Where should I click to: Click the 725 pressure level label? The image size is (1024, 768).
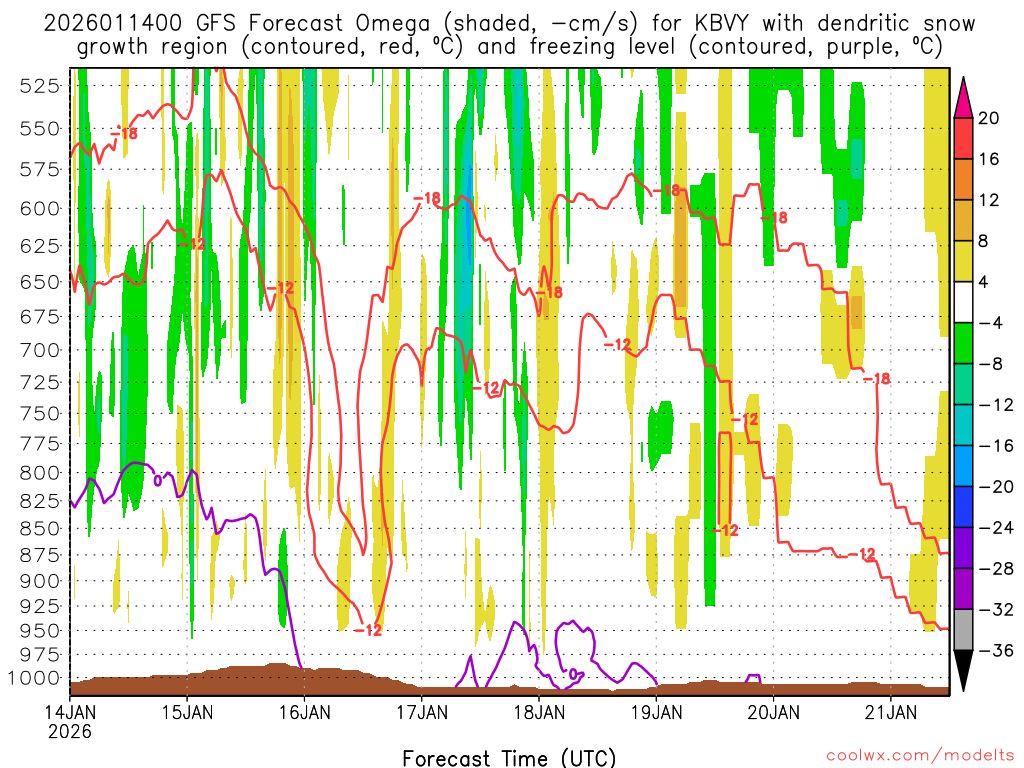(x=40, y=382)
